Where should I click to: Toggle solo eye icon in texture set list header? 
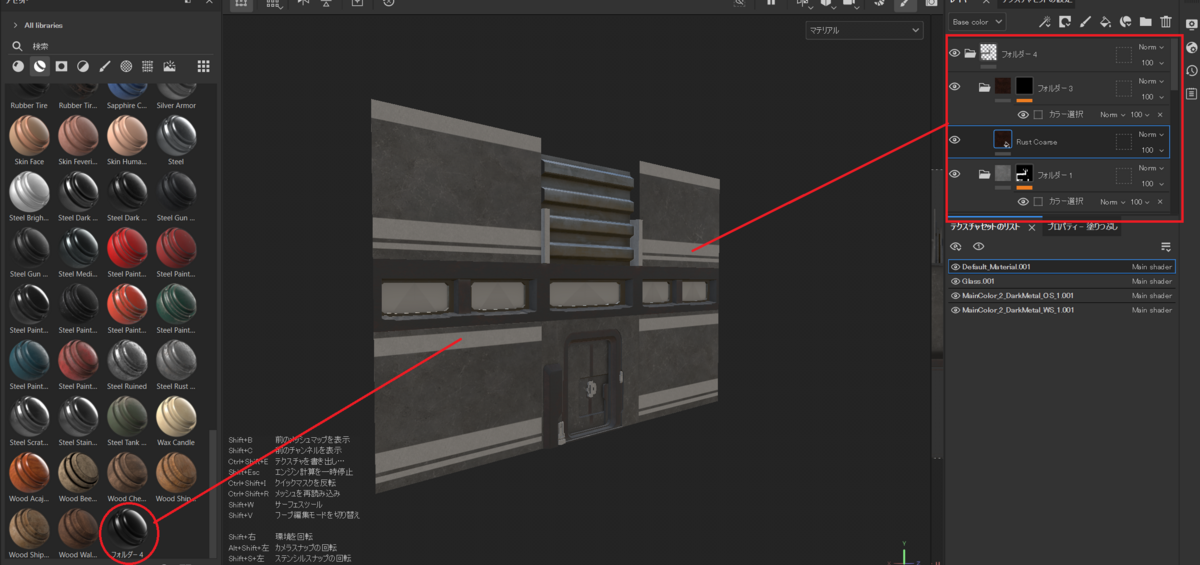click(978, 247)
